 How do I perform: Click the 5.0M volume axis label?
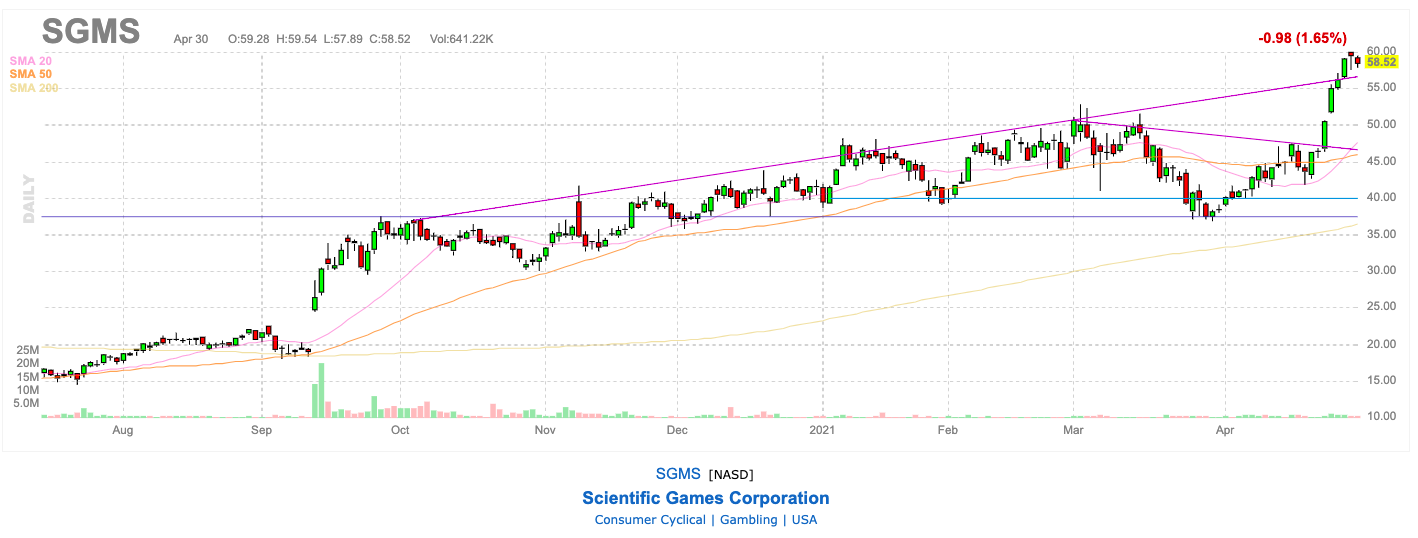click(x=26, y=402)
